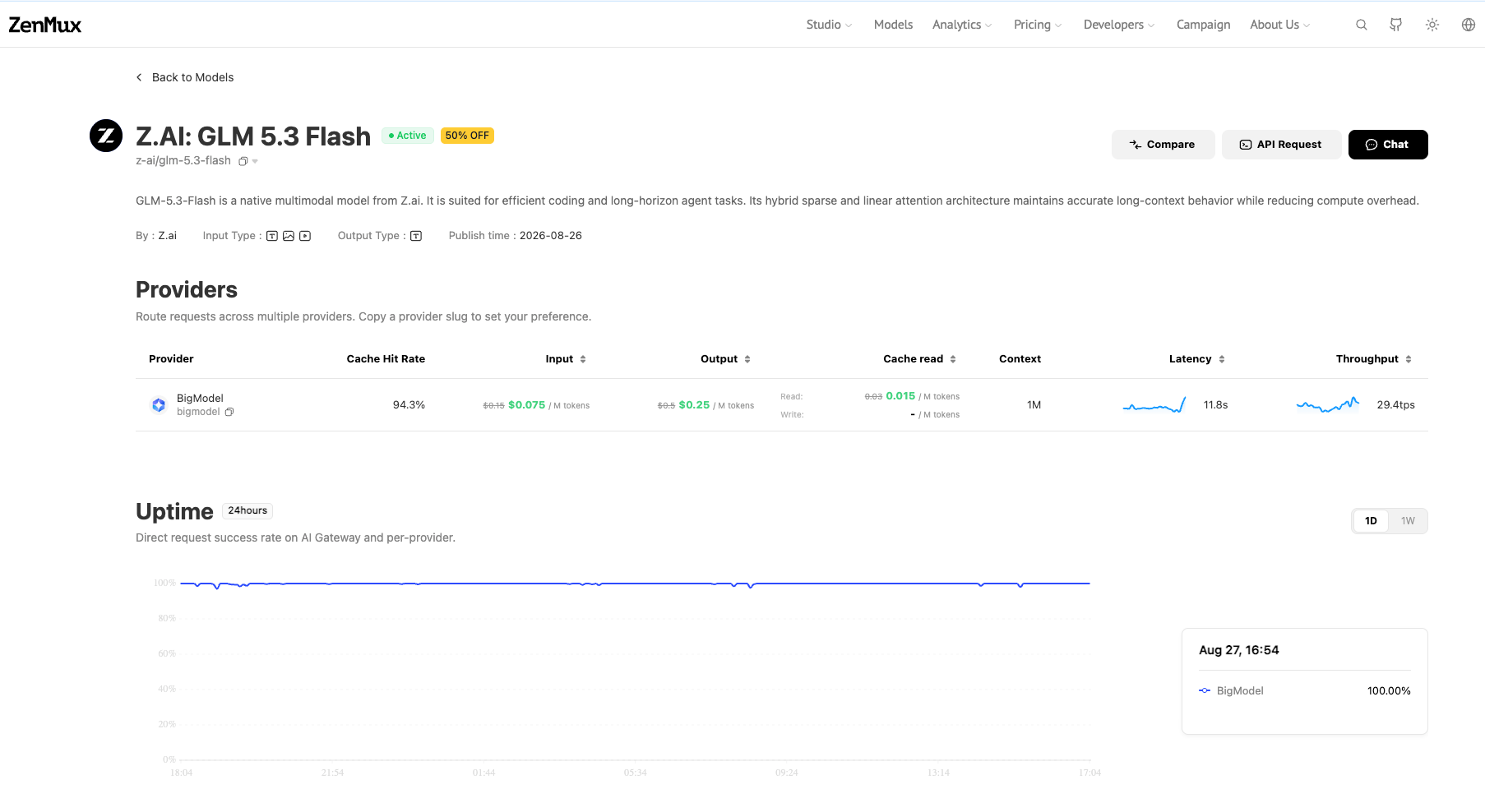This screenshot has width=1485, height=812.
Task: Click the BigModel provider logo
Action: (x=159, y=404)
